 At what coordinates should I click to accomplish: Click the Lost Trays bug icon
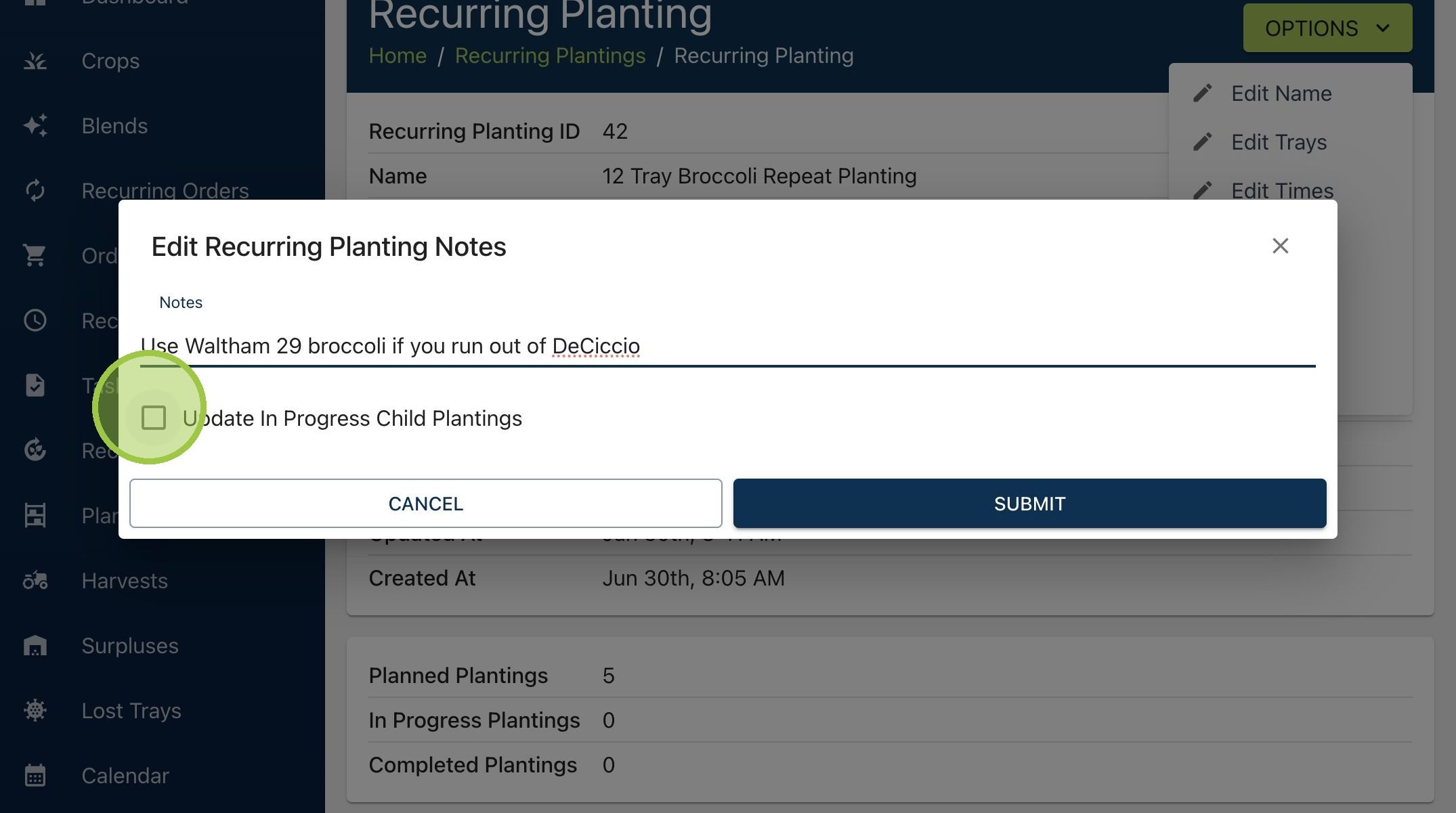pos(35,711)
